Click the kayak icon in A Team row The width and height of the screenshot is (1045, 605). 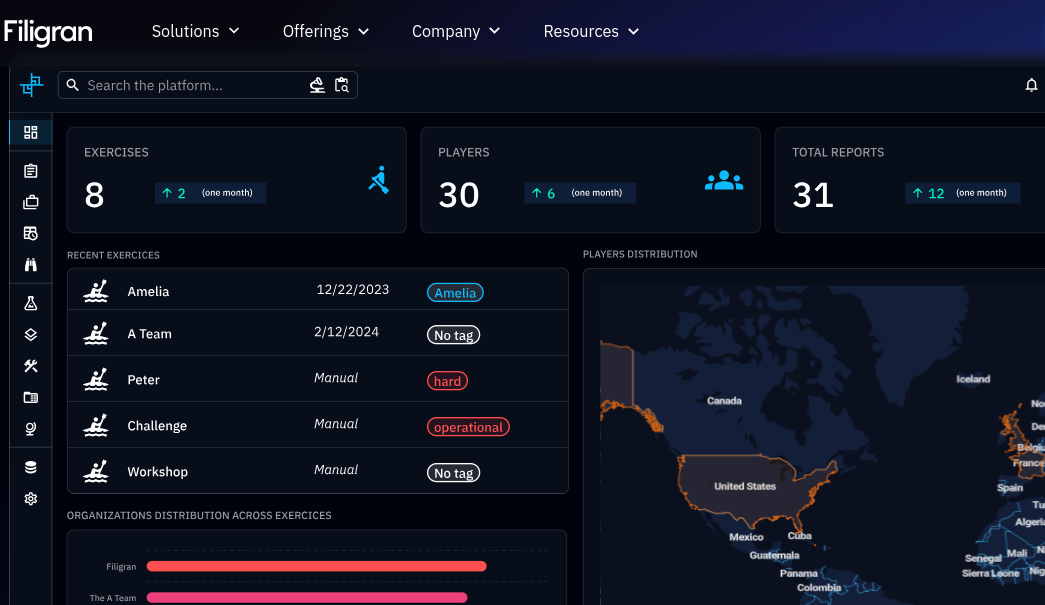[96, 333]
